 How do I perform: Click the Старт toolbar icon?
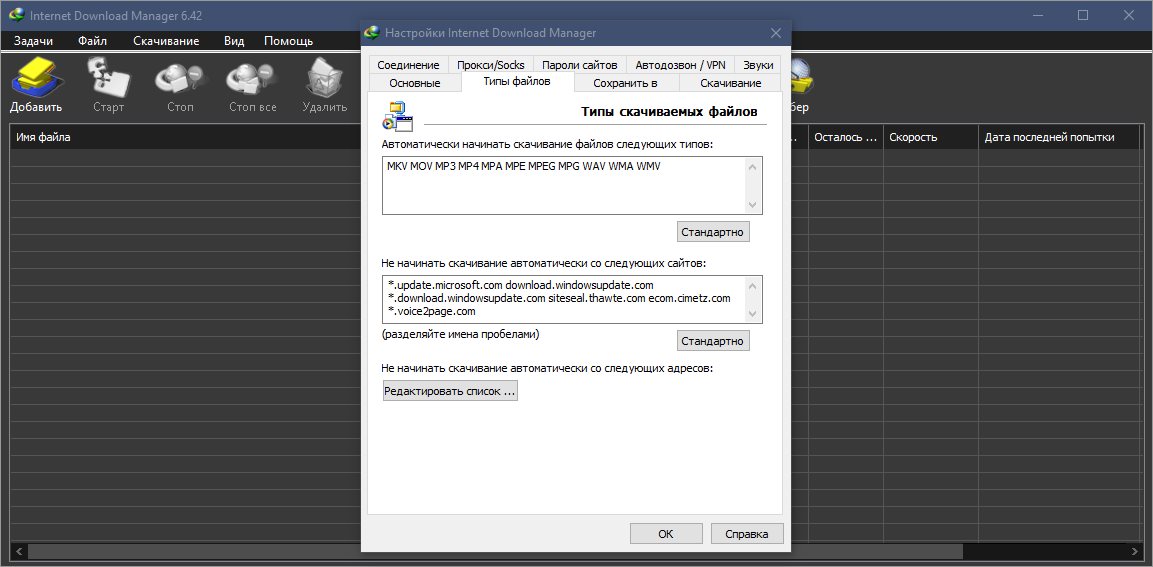[108, 77]
